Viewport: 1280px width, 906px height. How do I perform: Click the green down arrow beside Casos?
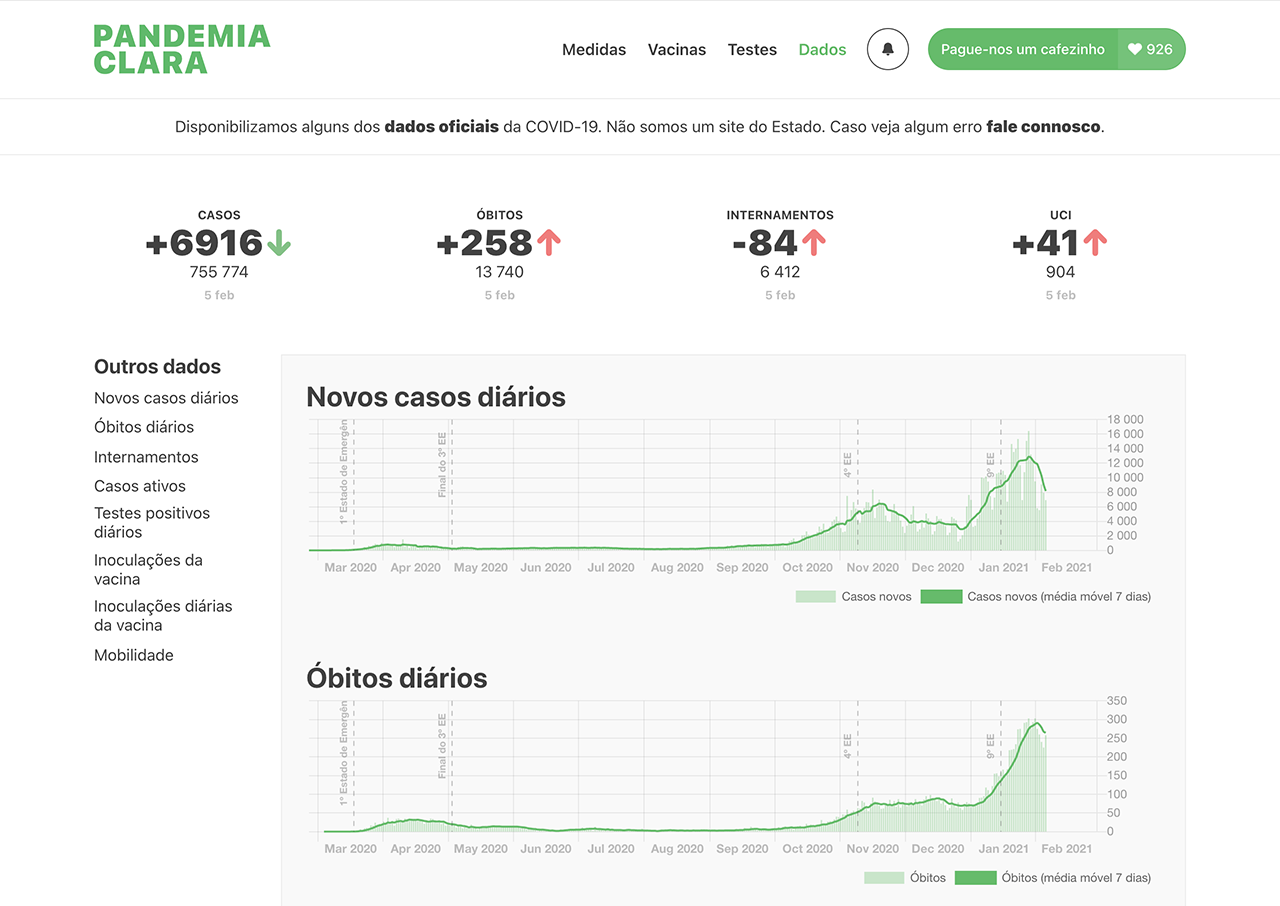(x=279, y=243)
